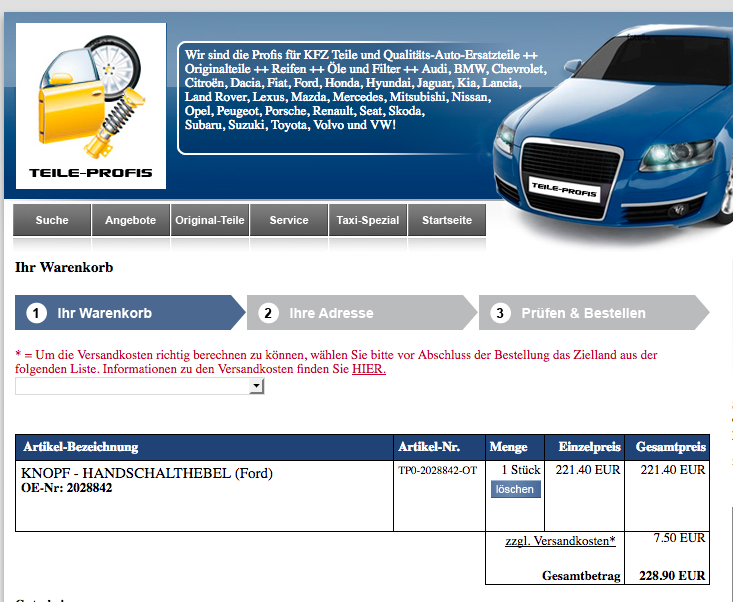Screen dimensions: 733x602
Task: Open the zzgl. Versandkosten link
Action: (560, 541)
